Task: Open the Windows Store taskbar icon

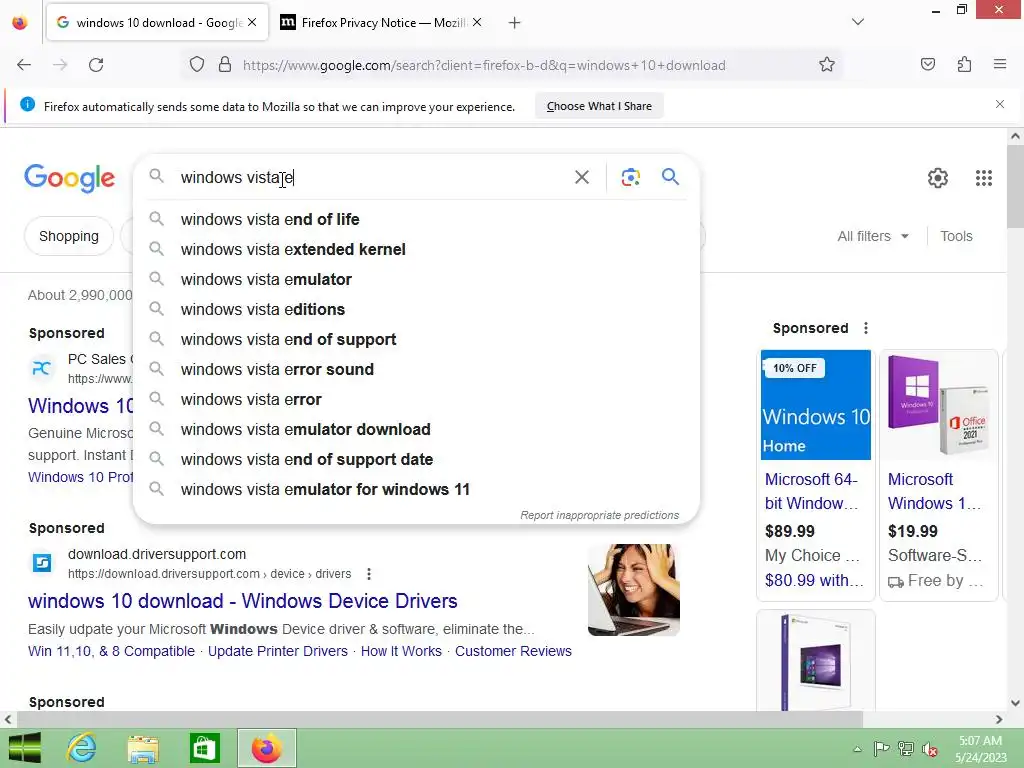Action: tap(204, 748)
